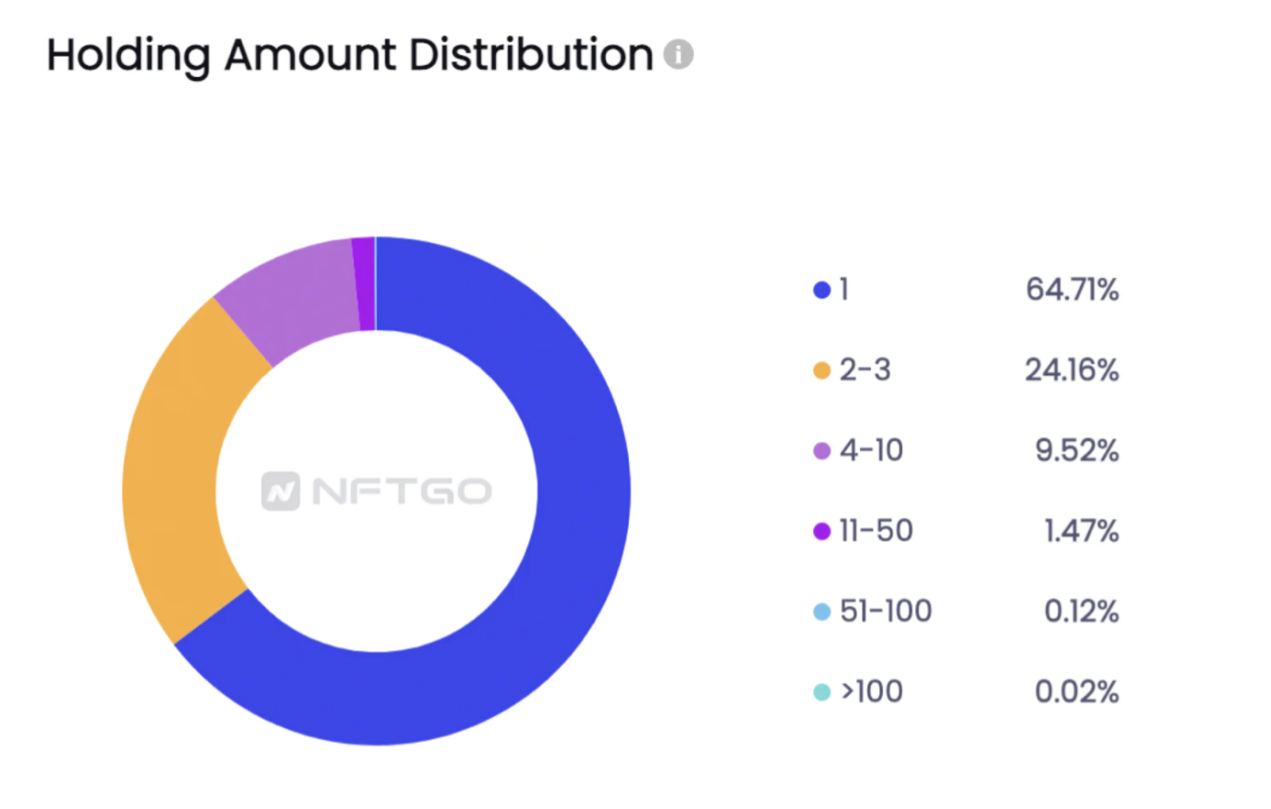Toggle the '11-50' legend label
The height and width of the screenshot is (809, 1271).
(877, 531)
